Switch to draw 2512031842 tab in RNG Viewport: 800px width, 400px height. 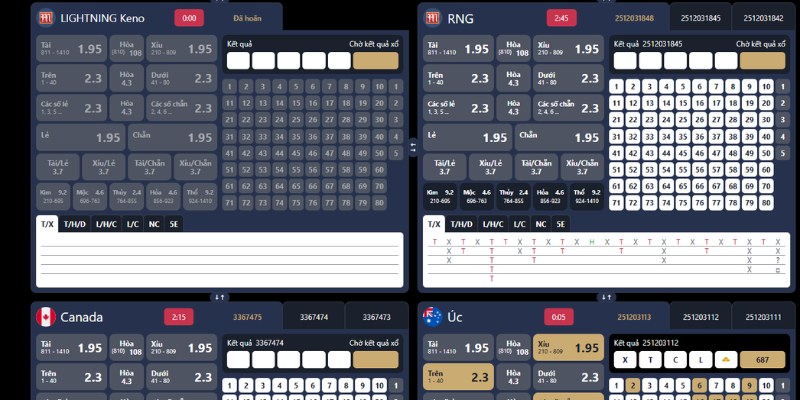click(763, 18)
